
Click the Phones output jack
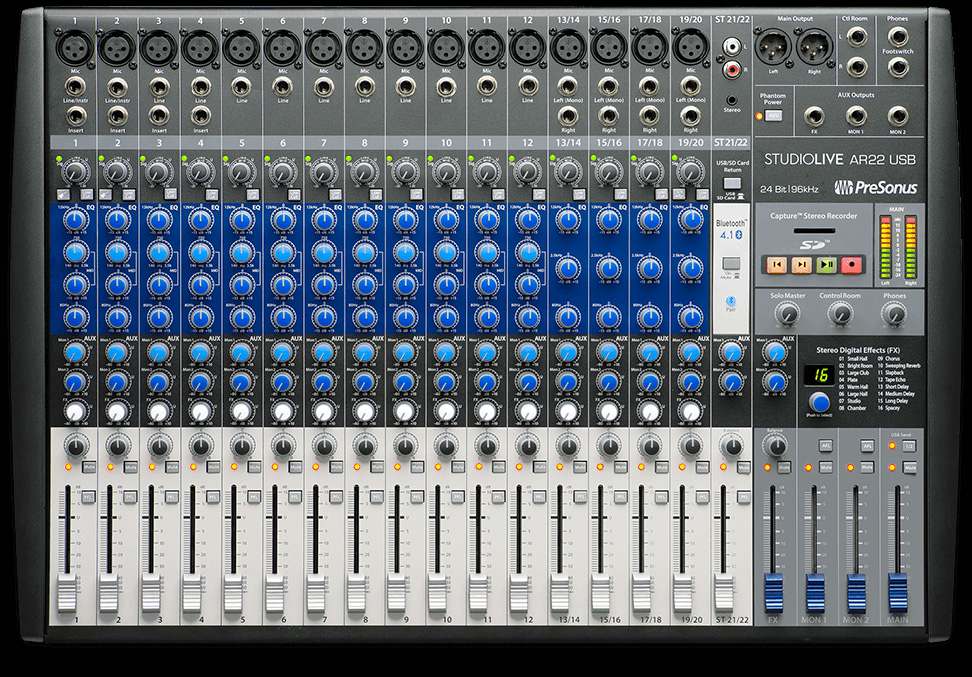tap(898, 37)
